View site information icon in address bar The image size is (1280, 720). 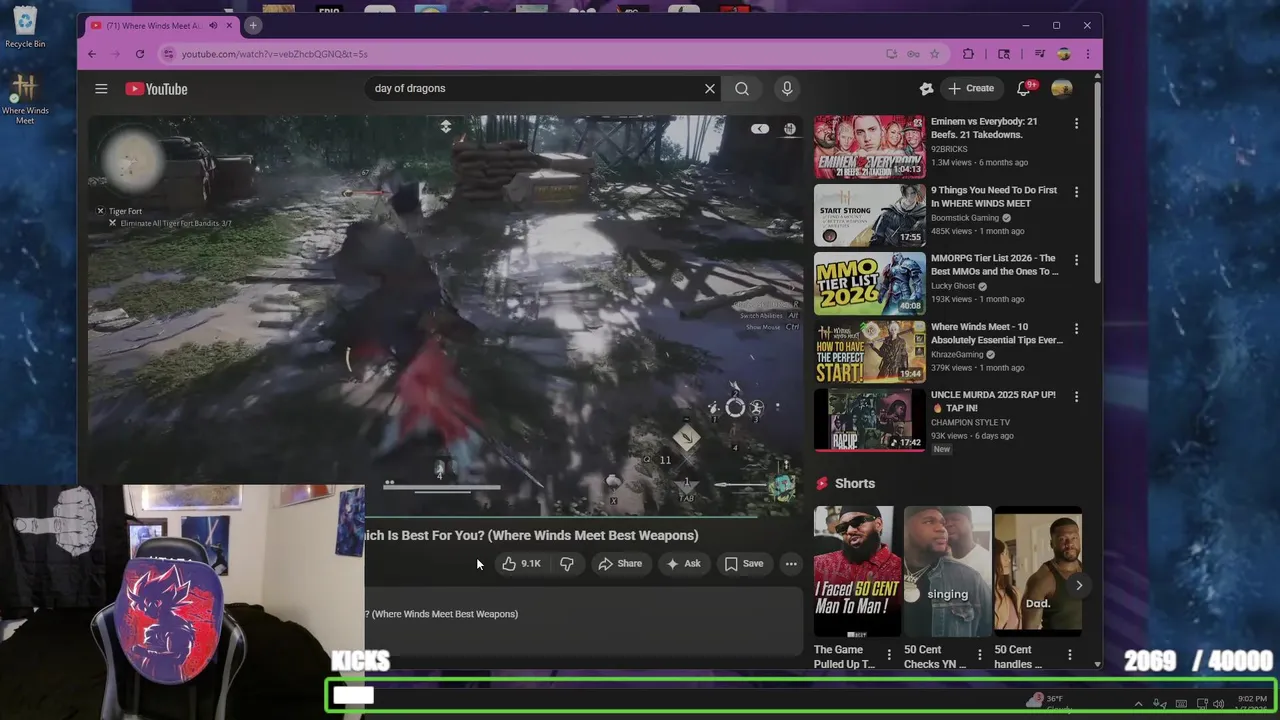click(x=168, y=54)
